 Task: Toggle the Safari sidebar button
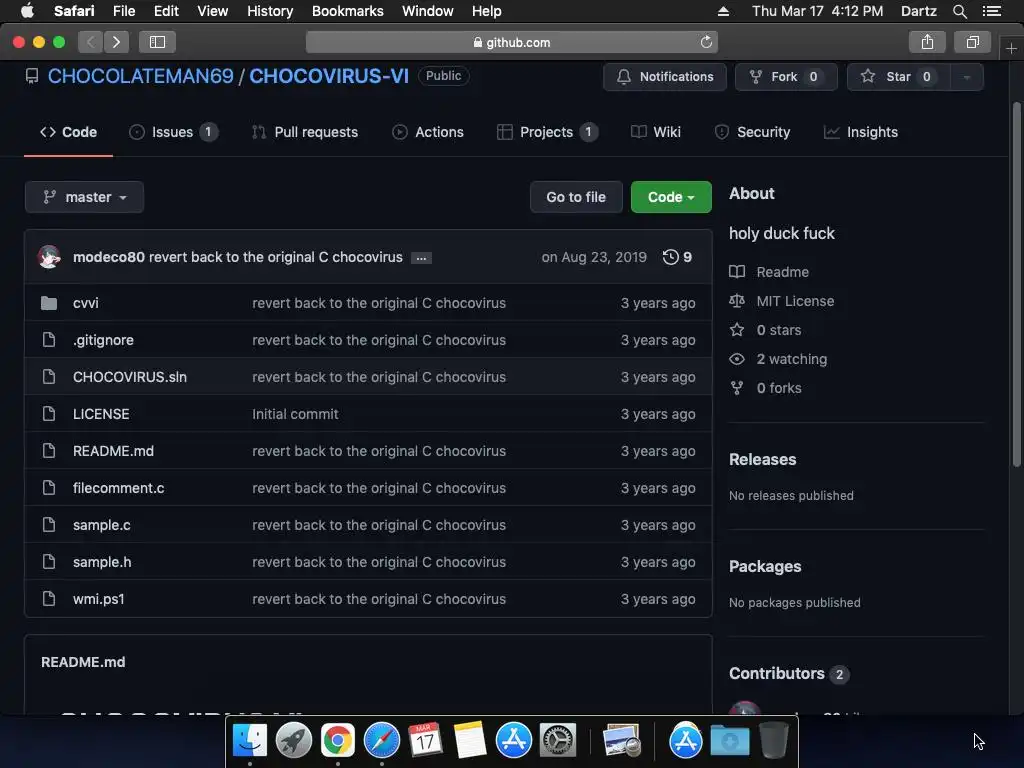[157, 42]
